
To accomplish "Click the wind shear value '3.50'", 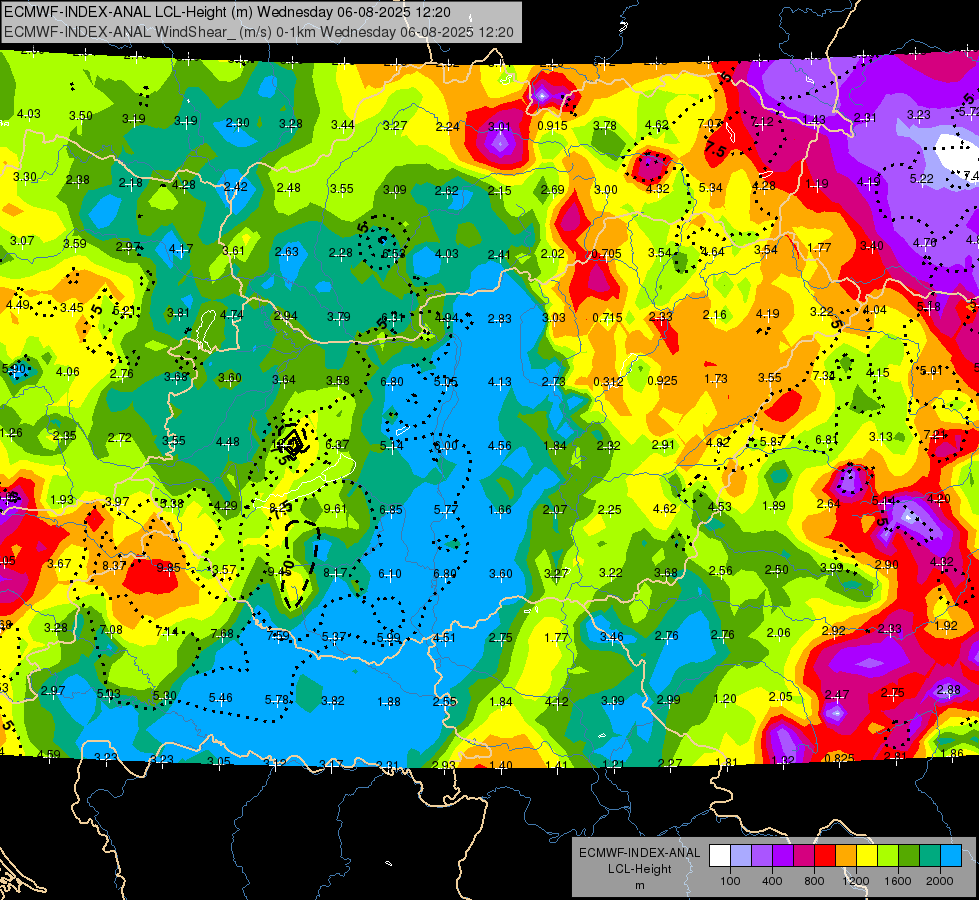I will click(x=81, y=116).
